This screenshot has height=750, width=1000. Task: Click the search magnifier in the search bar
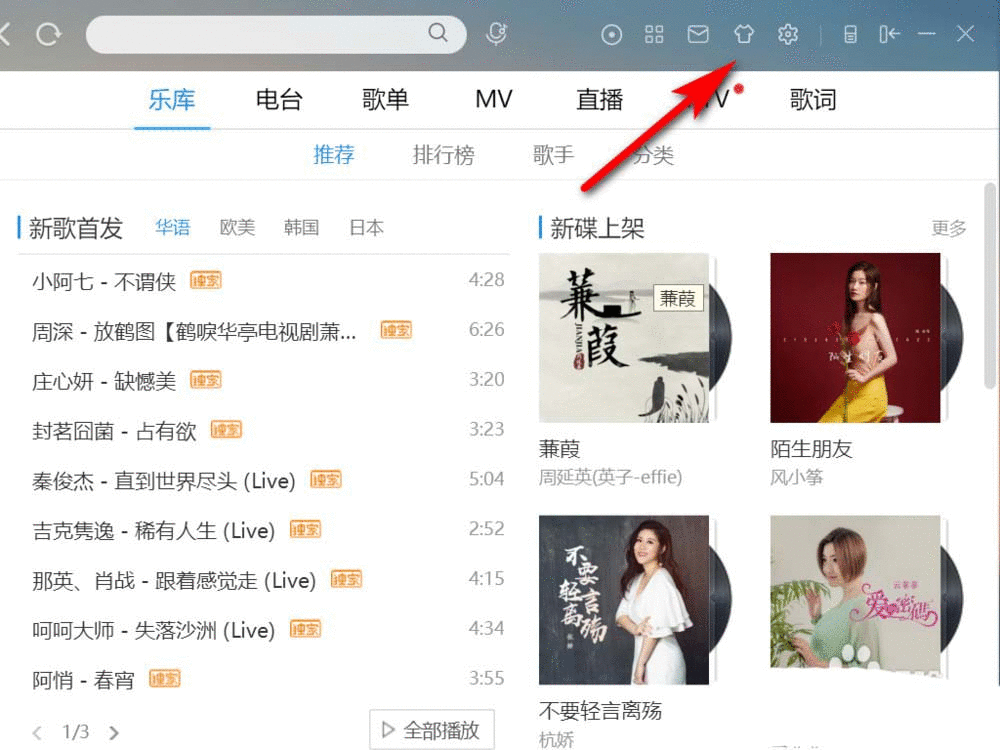pyautogui.click(x=438, y=33)
